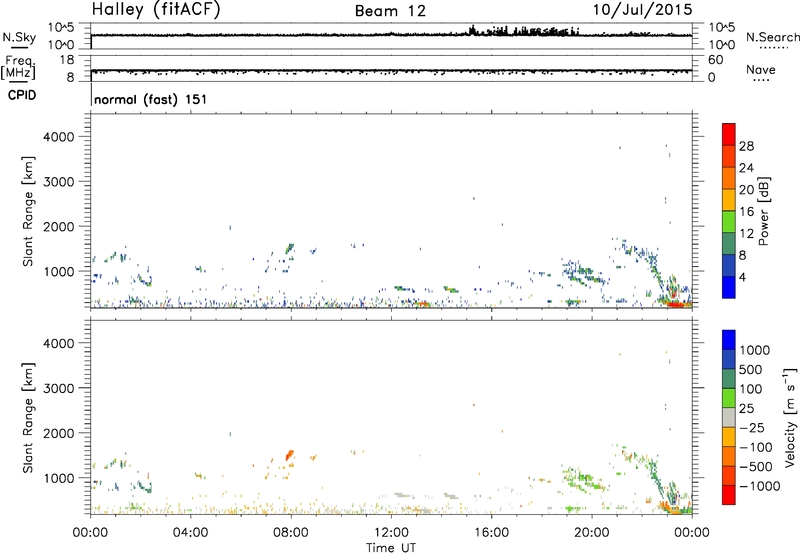This screenshot has width=800, height=554.
Task: Click the '16' tick on Power colorbar
Action: [746, 212]
